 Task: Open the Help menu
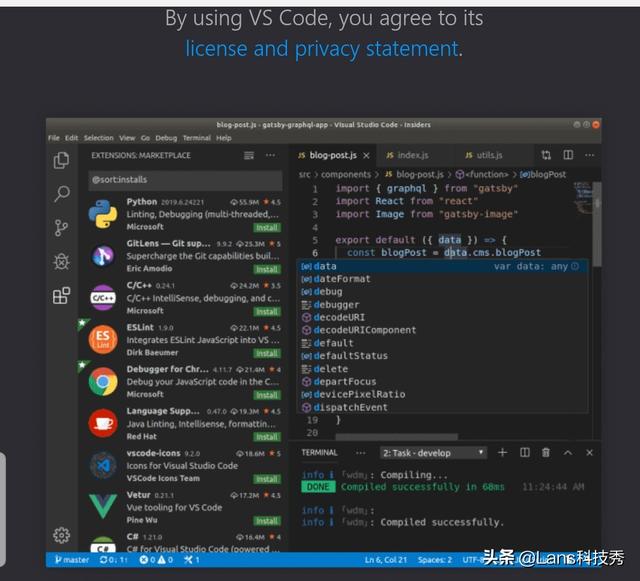coord(224,138)
